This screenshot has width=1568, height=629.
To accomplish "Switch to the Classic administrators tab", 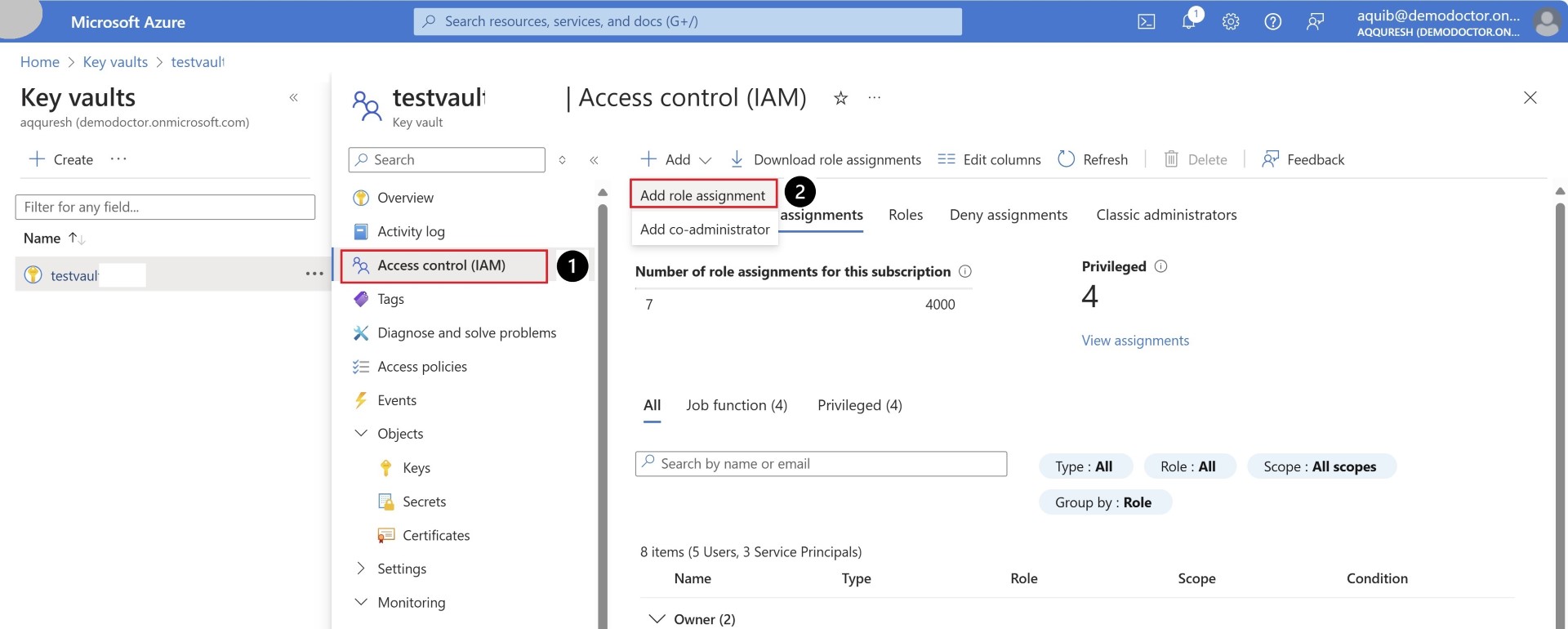I will 1166,215.
